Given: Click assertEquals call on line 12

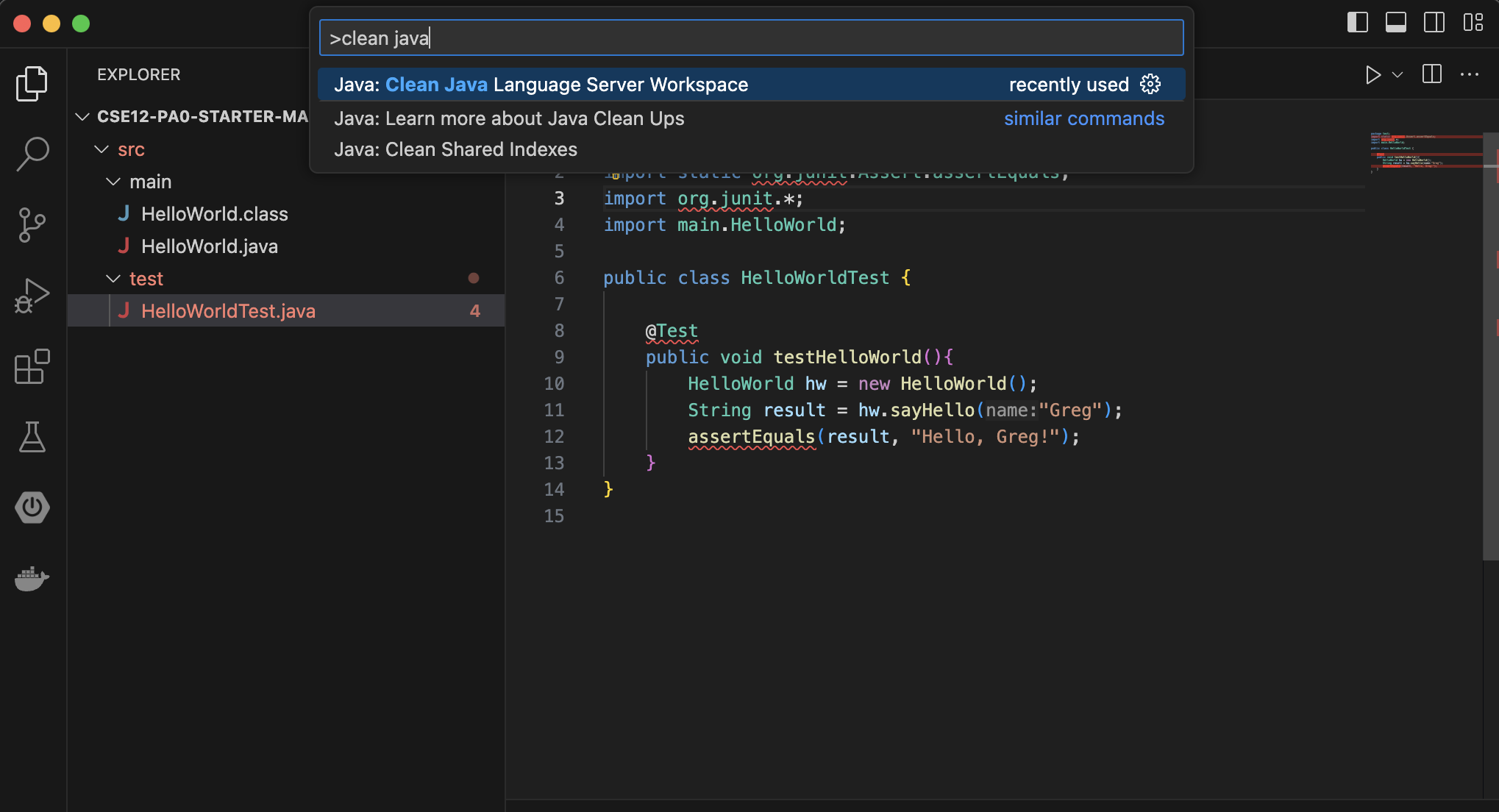Looking at the screenshot, I should 751,437.
